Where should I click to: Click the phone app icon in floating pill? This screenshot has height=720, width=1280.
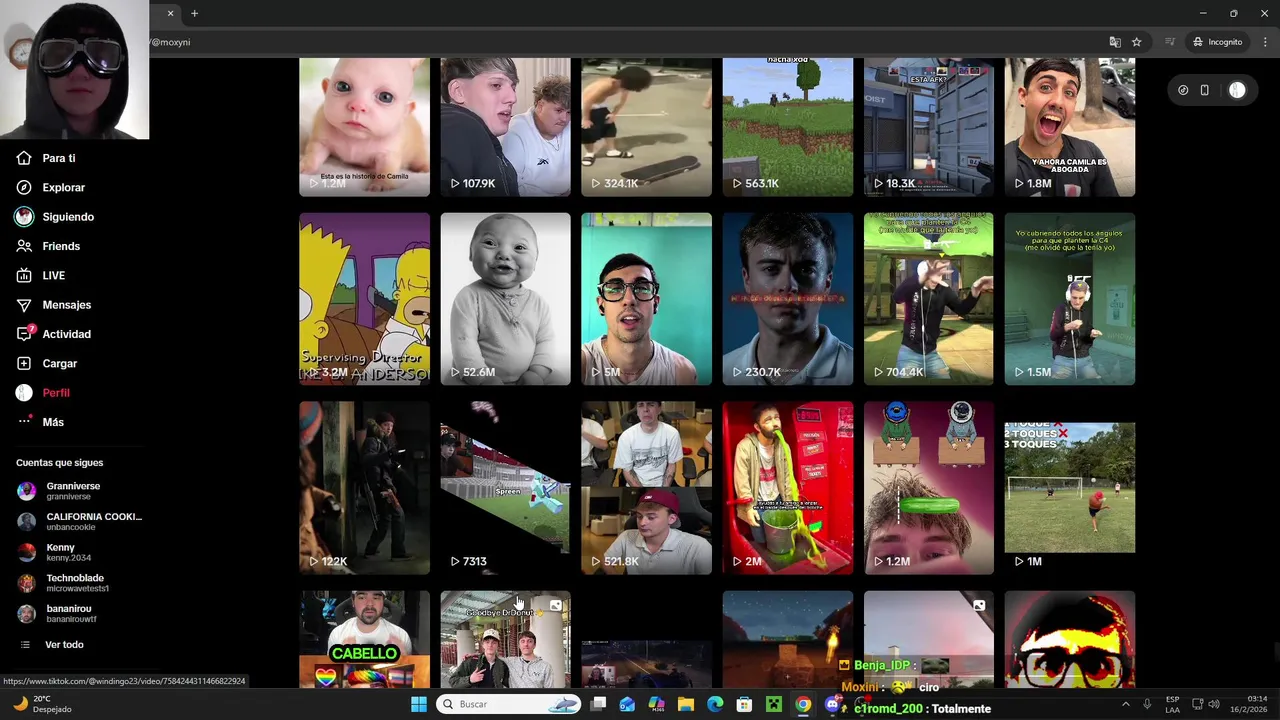[x=1205, y=90]
